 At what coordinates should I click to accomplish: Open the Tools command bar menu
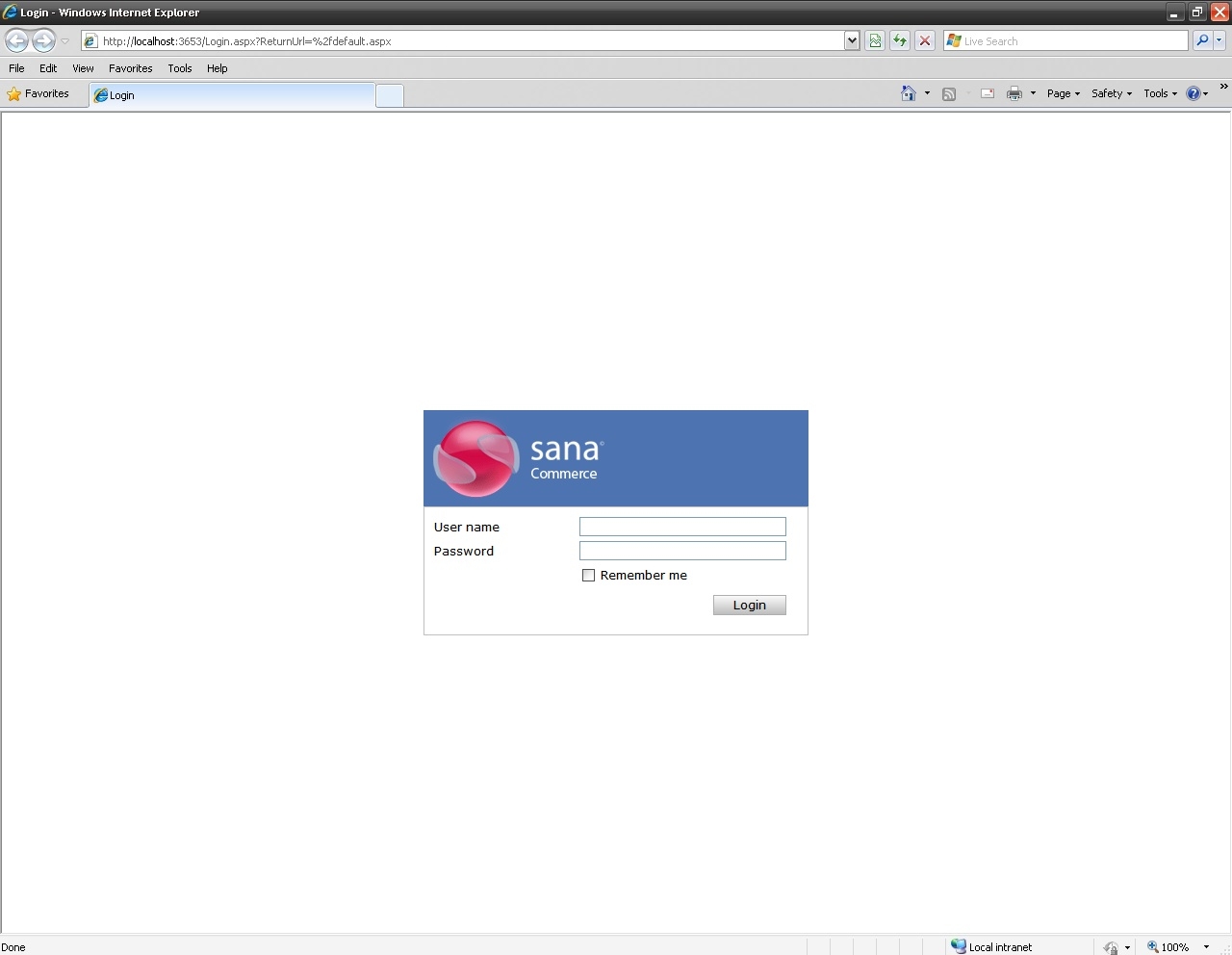[x=1160, y=93]
